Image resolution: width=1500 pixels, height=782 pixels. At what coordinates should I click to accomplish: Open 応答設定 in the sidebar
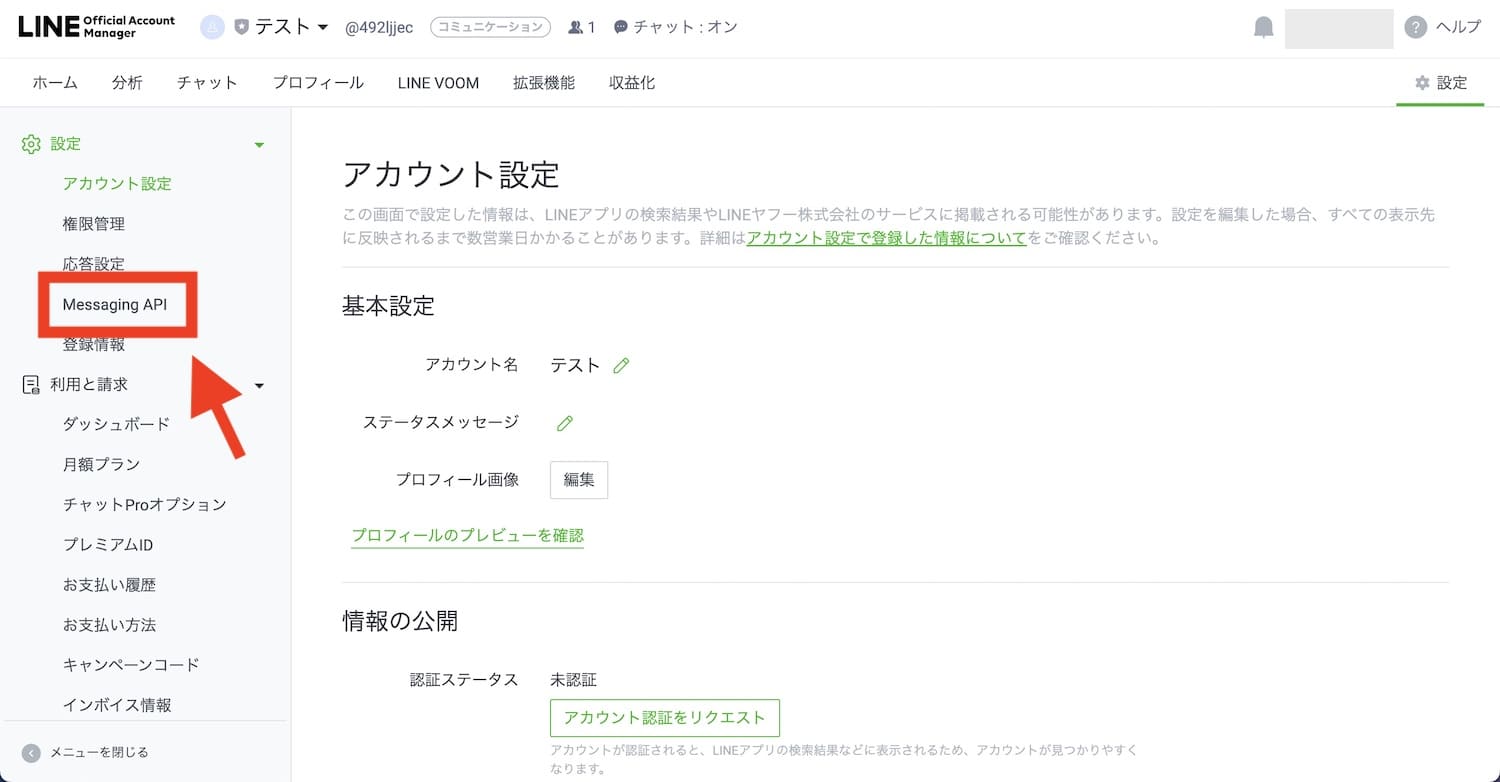point(94,264)
